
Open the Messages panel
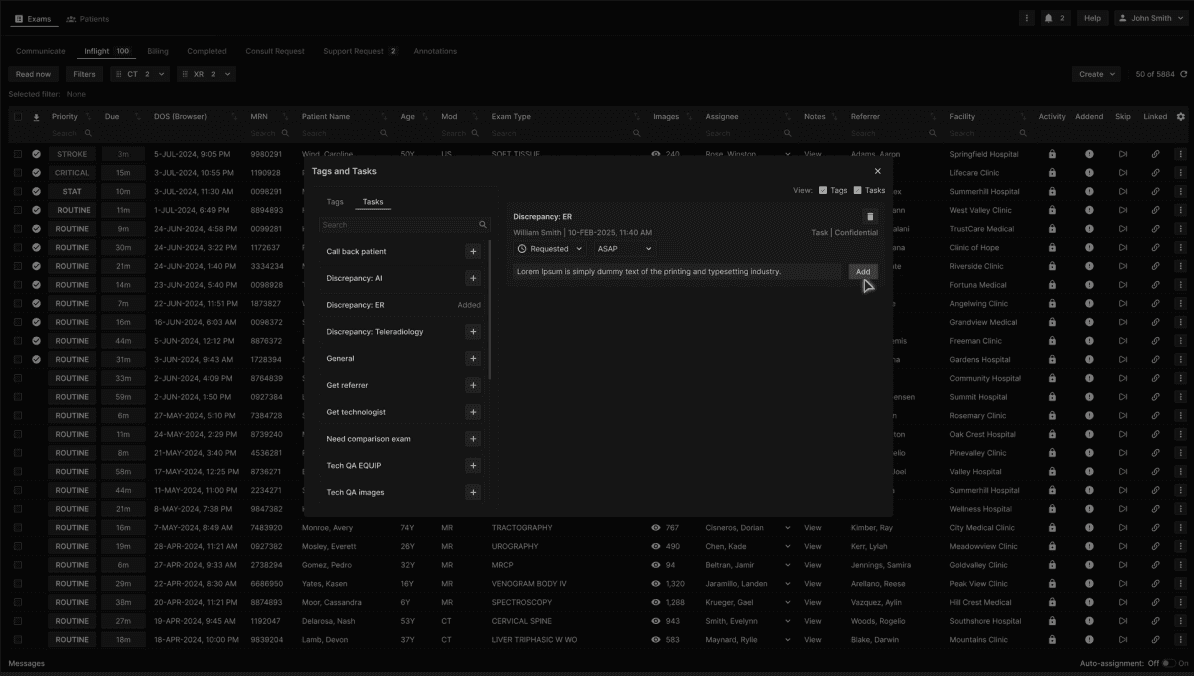(27, 664)
